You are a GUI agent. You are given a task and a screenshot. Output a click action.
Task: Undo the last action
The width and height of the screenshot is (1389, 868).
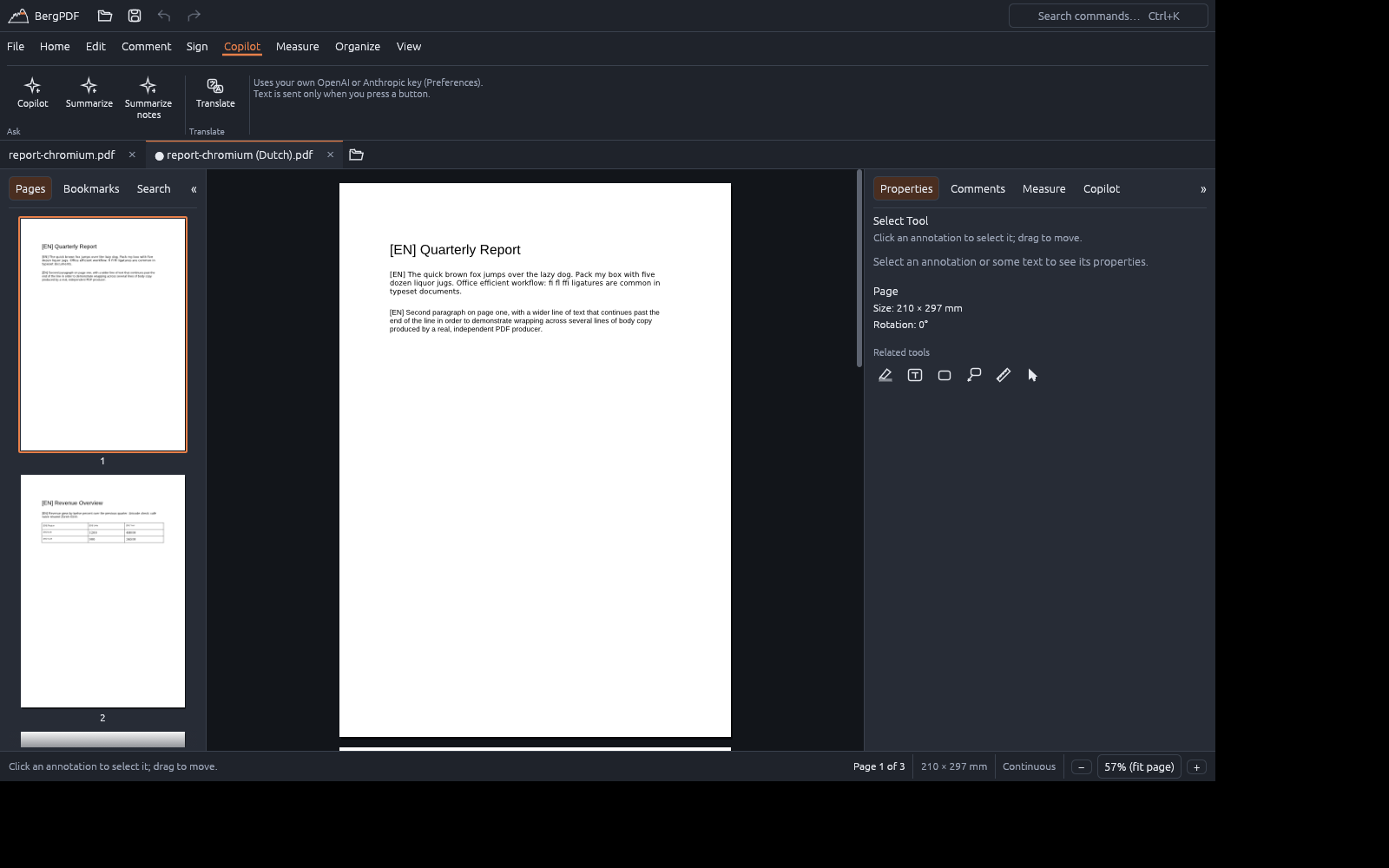coord(164,16)
